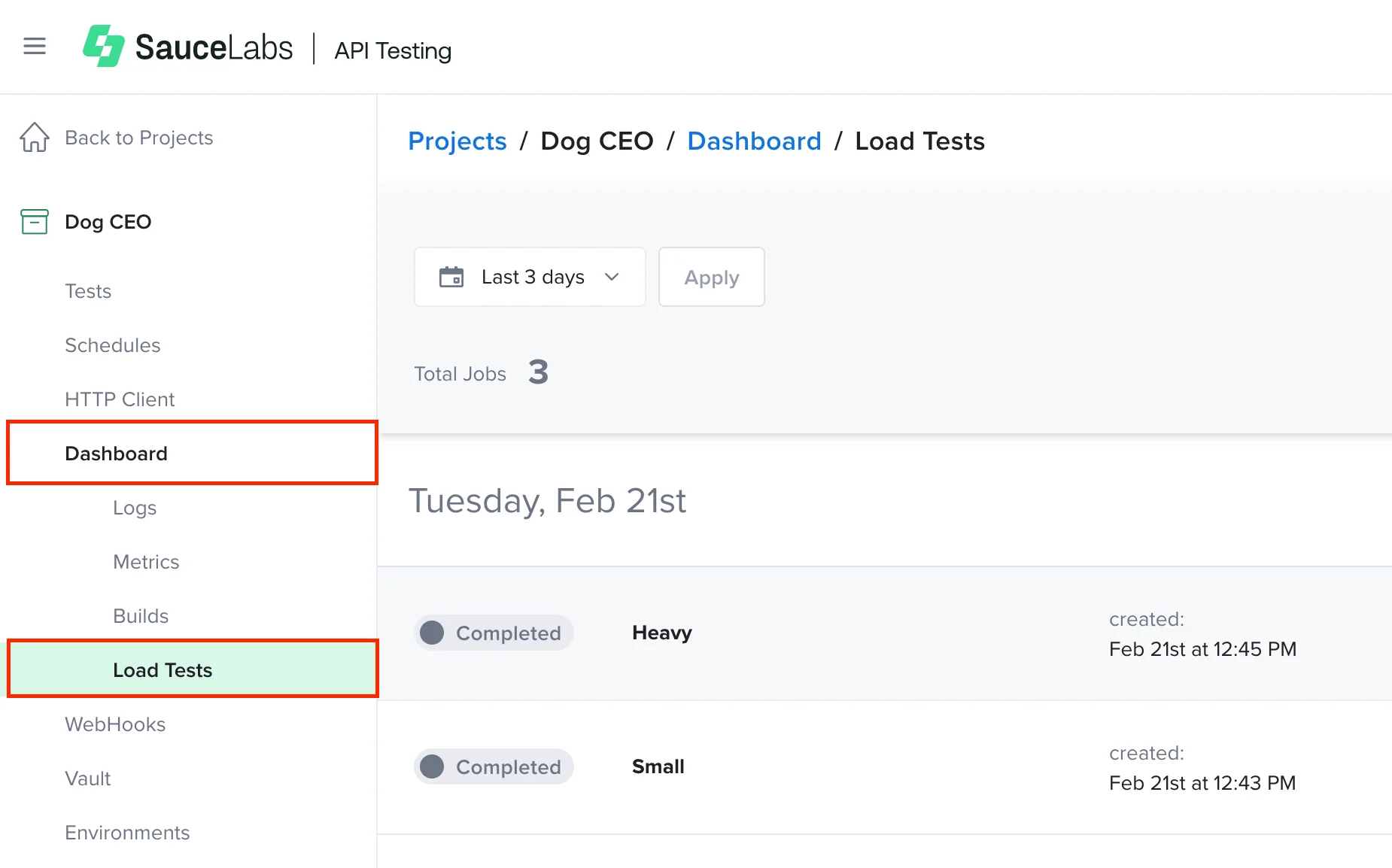The image size is (1392, 868).
Task: Click the project box icon next to Dog CEO
Action: [x=33, y=222]
